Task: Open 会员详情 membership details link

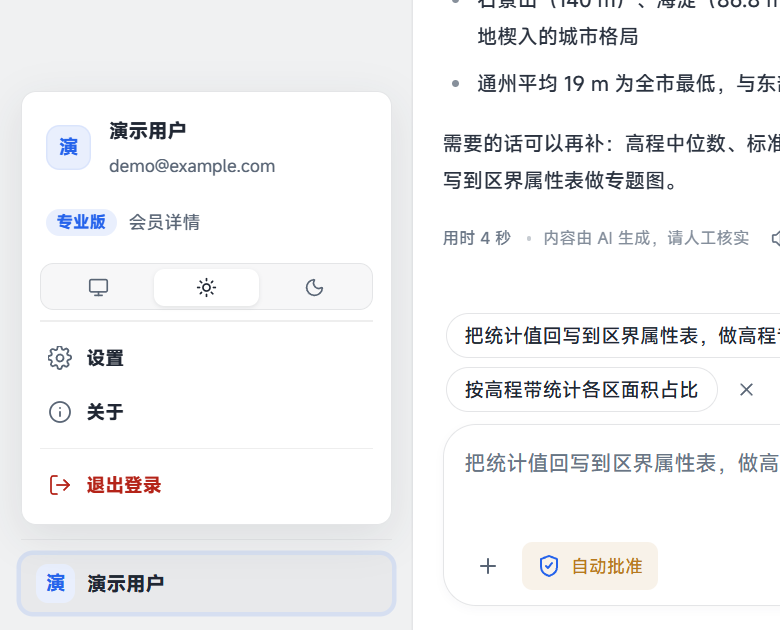Action: 164,222
